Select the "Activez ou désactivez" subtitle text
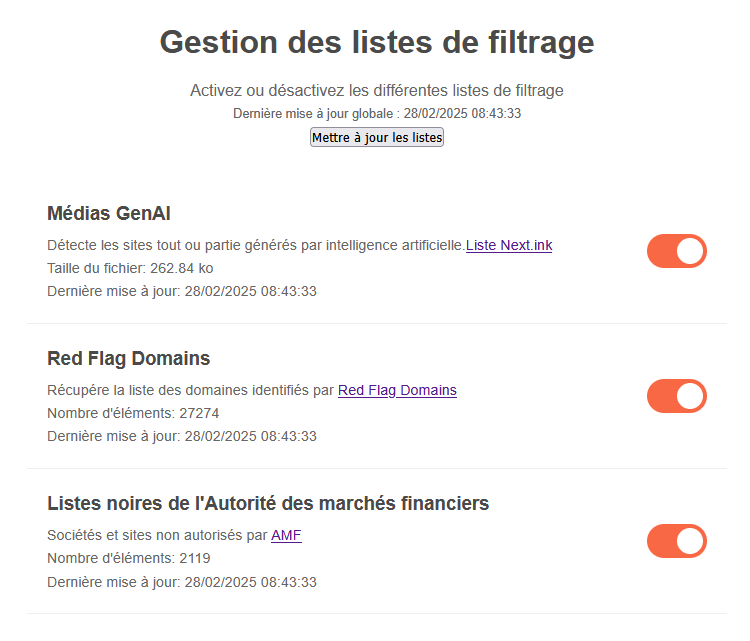Viewport: 750px width, 641px height. 376,90
